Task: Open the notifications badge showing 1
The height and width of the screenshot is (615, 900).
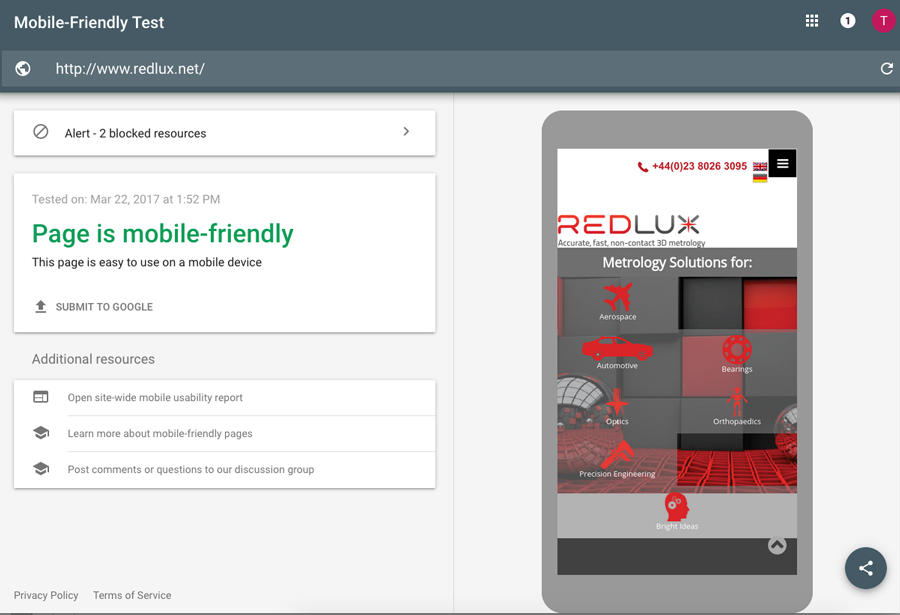Action: [x=848, y=21]
